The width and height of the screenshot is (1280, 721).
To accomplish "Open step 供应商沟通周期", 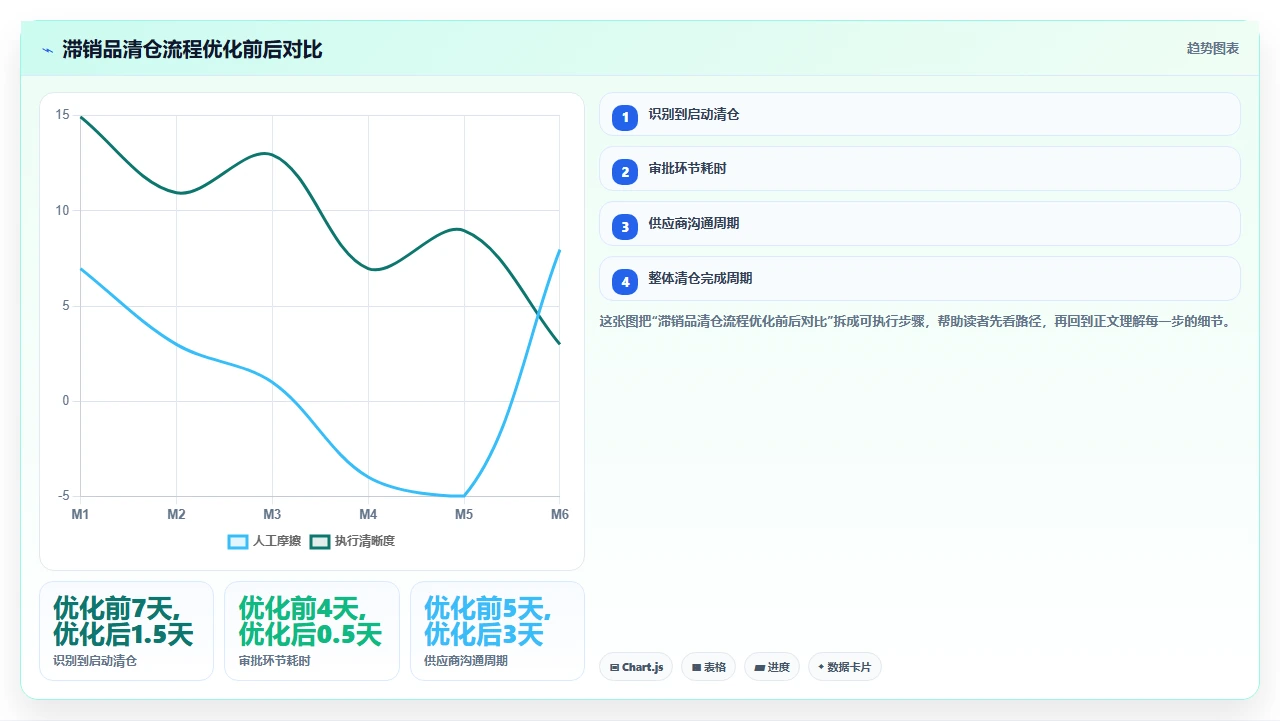I will (x=920, y=224).
